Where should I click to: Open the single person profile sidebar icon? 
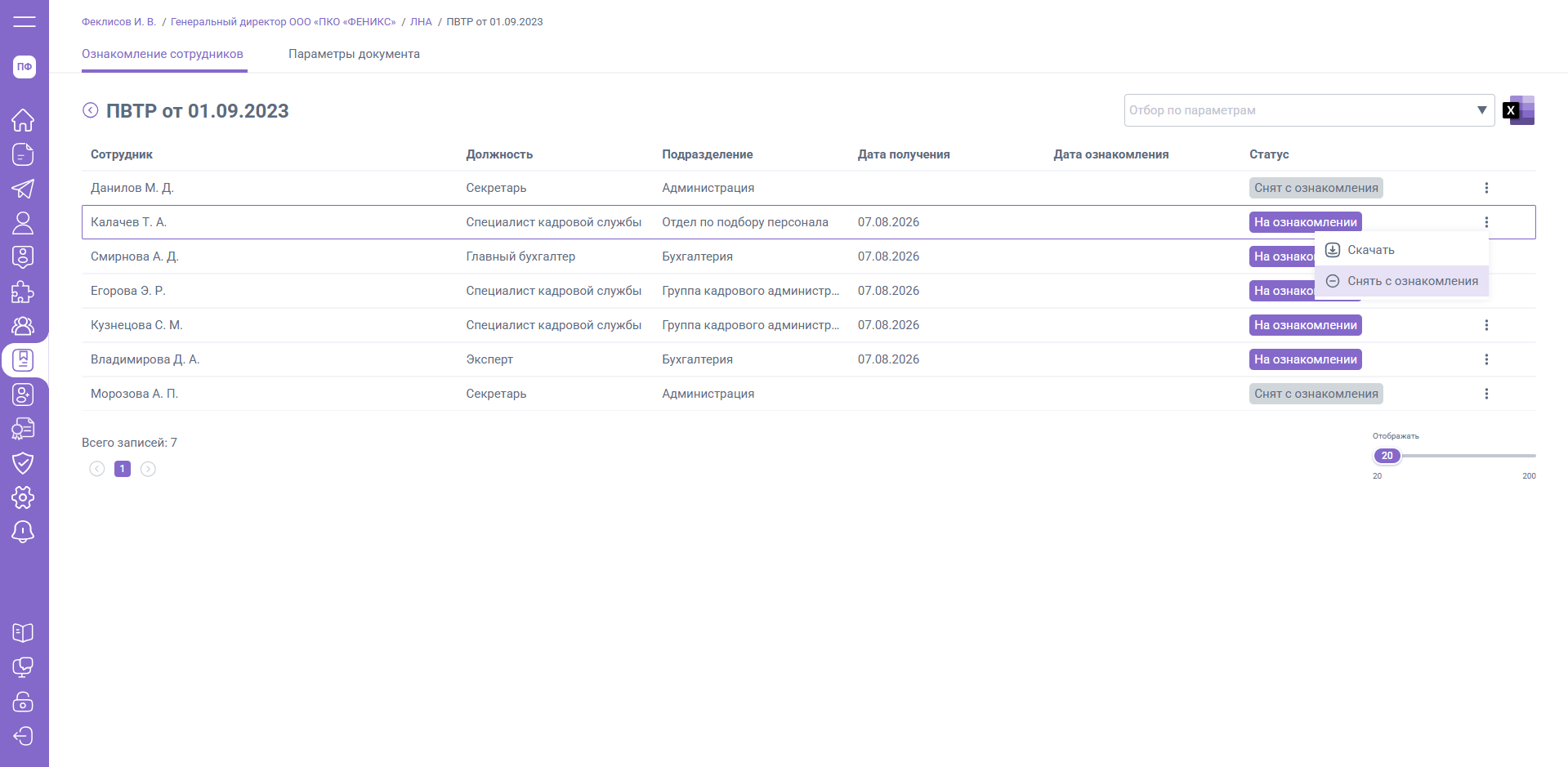23,223
